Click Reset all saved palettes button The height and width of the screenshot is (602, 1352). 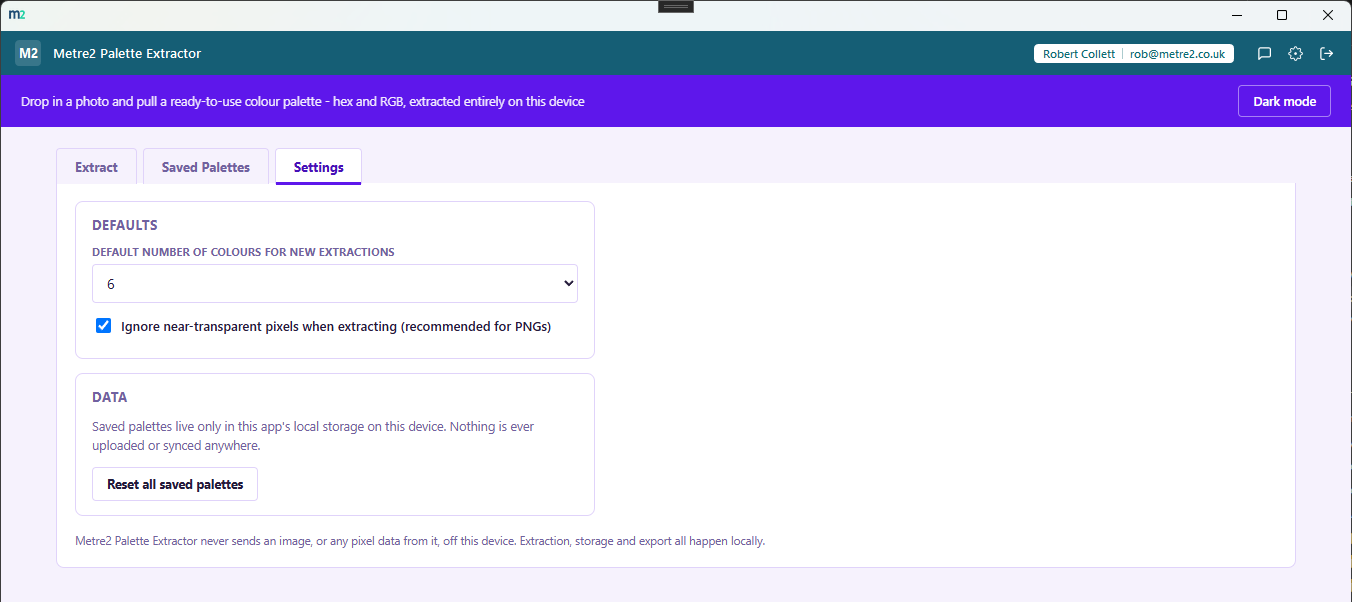(175, 484)
